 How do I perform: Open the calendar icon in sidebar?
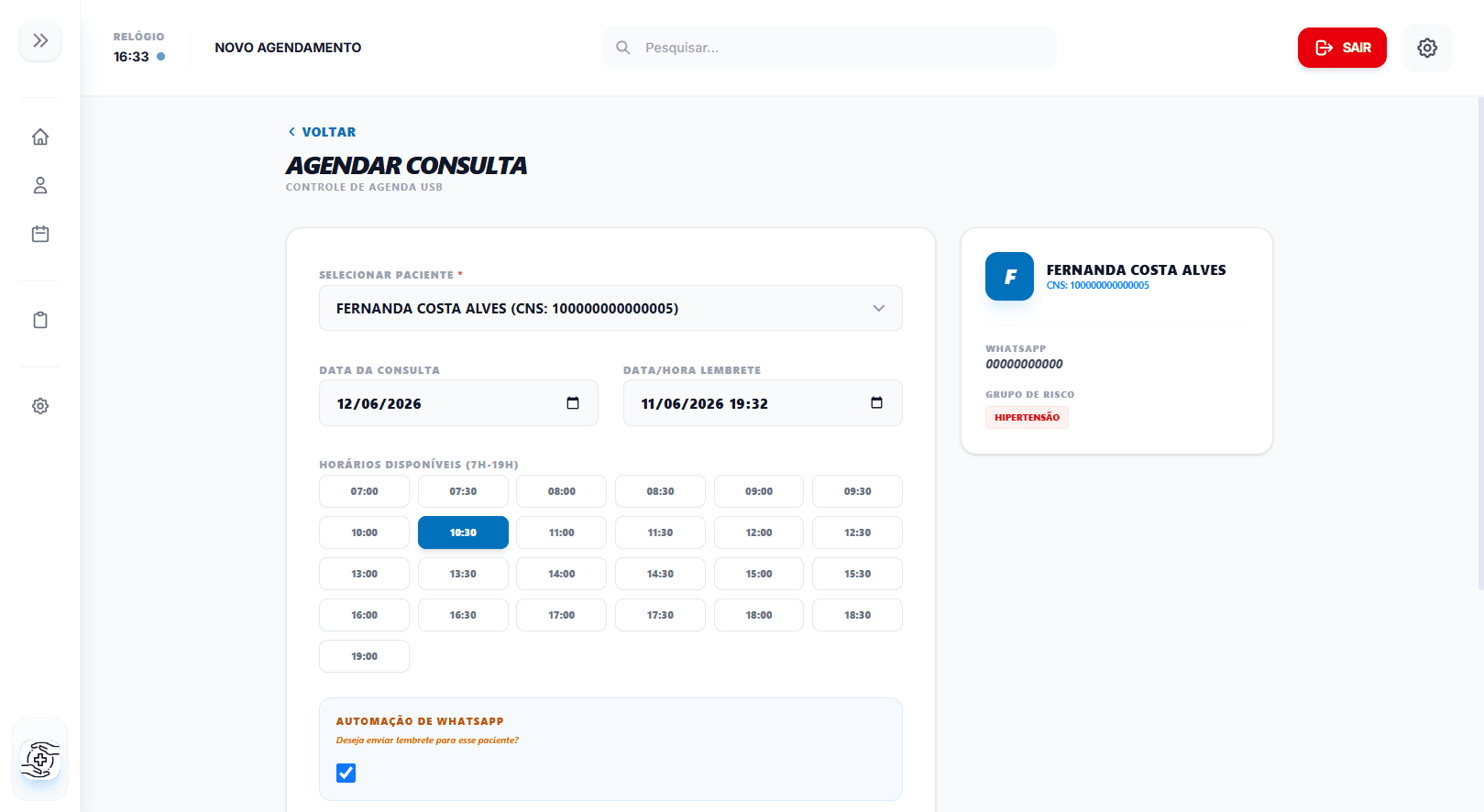tap(40, 234)
